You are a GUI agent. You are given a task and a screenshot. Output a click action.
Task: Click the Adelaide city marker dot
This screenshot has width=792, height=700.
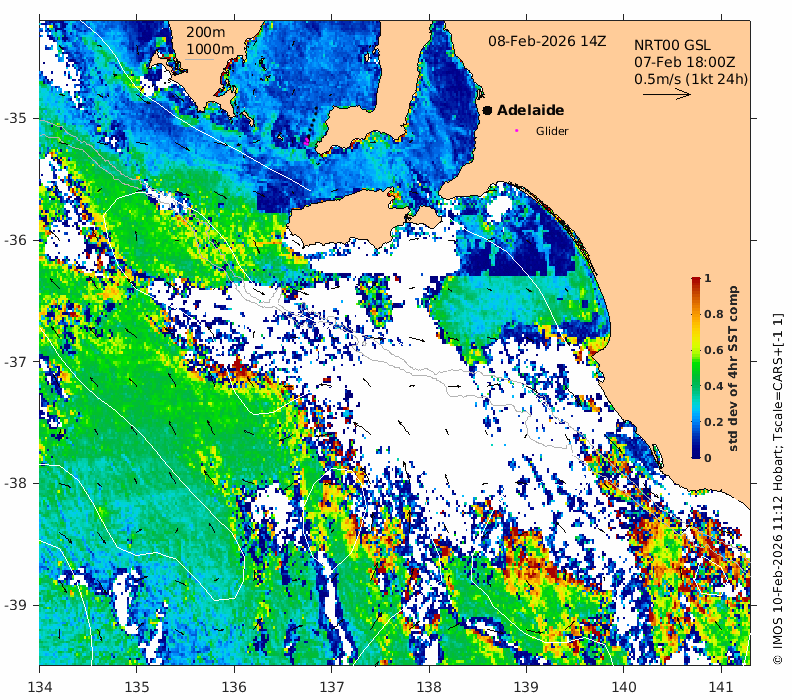[487, 110]
